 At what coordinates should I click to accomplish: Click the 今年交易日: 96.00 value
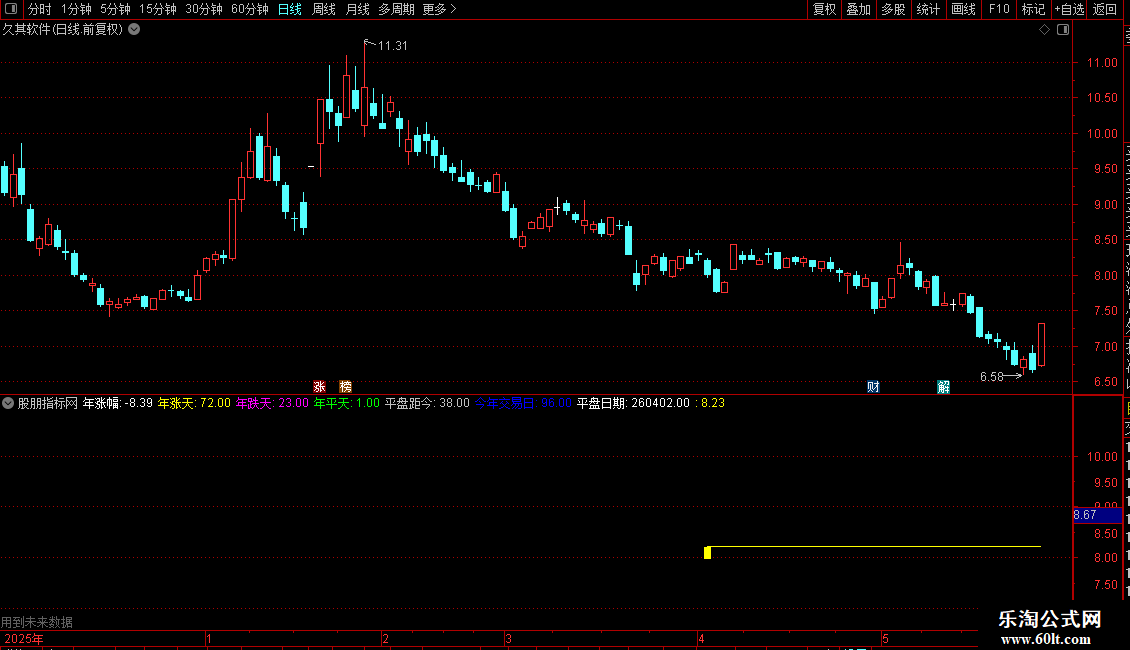pos(523,404)
